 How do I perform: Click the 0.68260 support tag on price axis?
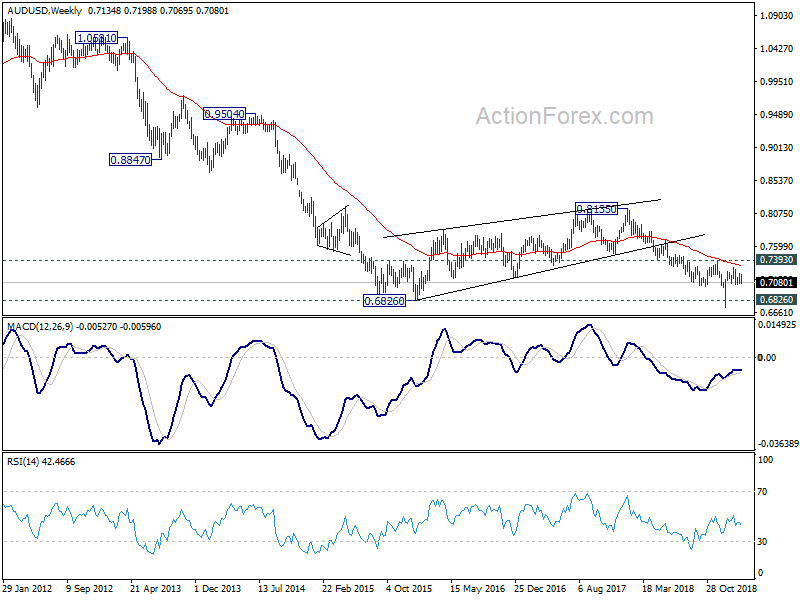click(x=776, y=299)
